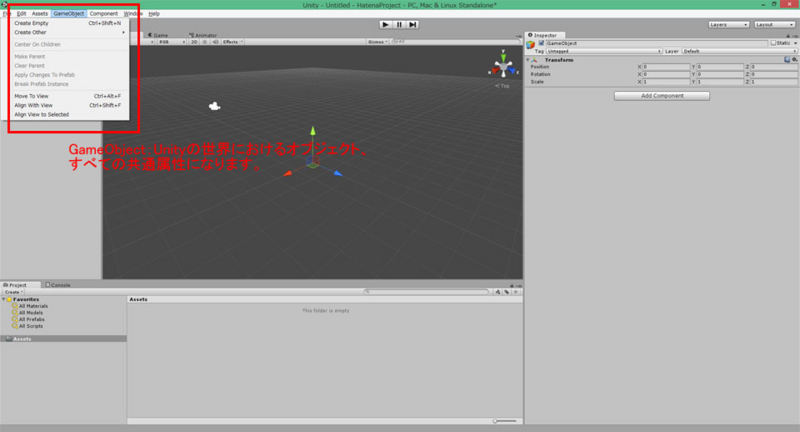
Task: Switch to the Console tab
Action: tap(58, 285)
